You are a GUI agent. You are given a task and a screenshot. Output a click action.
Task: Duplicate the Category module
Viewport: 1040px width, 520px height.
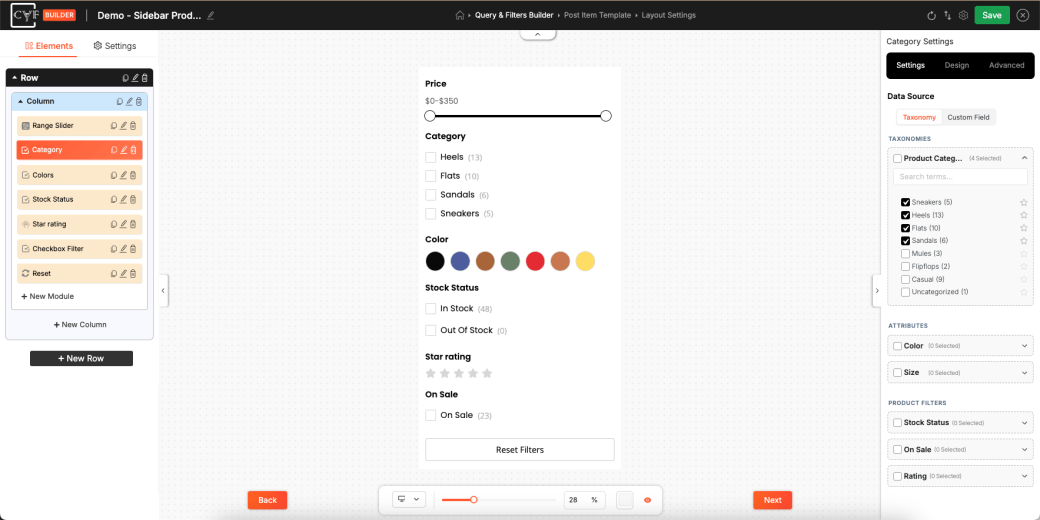(x=114, y=150)
